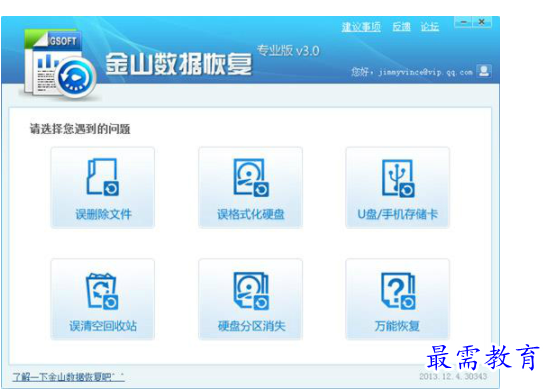
Task: Click the 2013.12.4.30343 build number
Action: coord(453,376)
